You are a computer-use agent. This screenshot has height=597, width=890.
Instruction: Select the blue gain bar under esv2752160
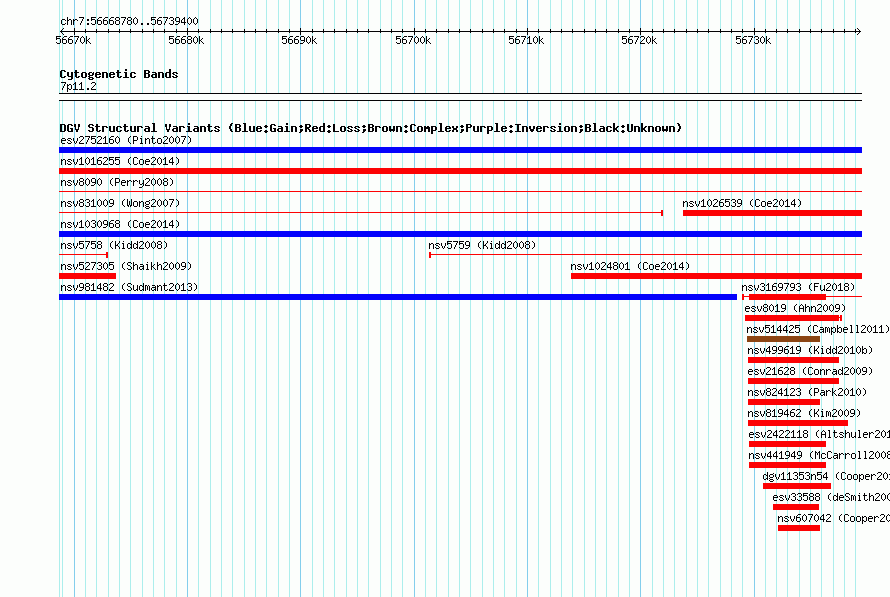[x=460, y=150]
